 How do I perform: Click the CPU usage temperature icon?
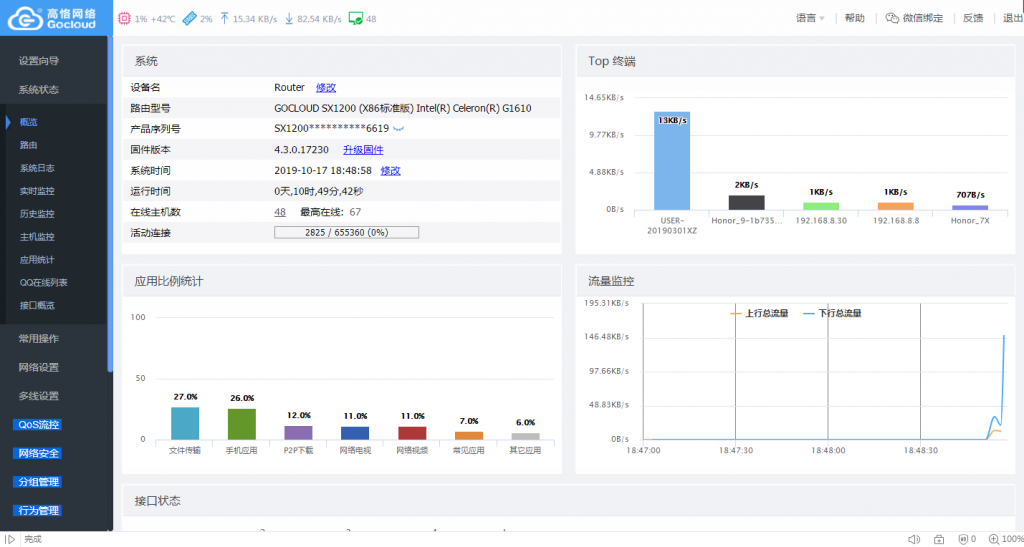124,18
